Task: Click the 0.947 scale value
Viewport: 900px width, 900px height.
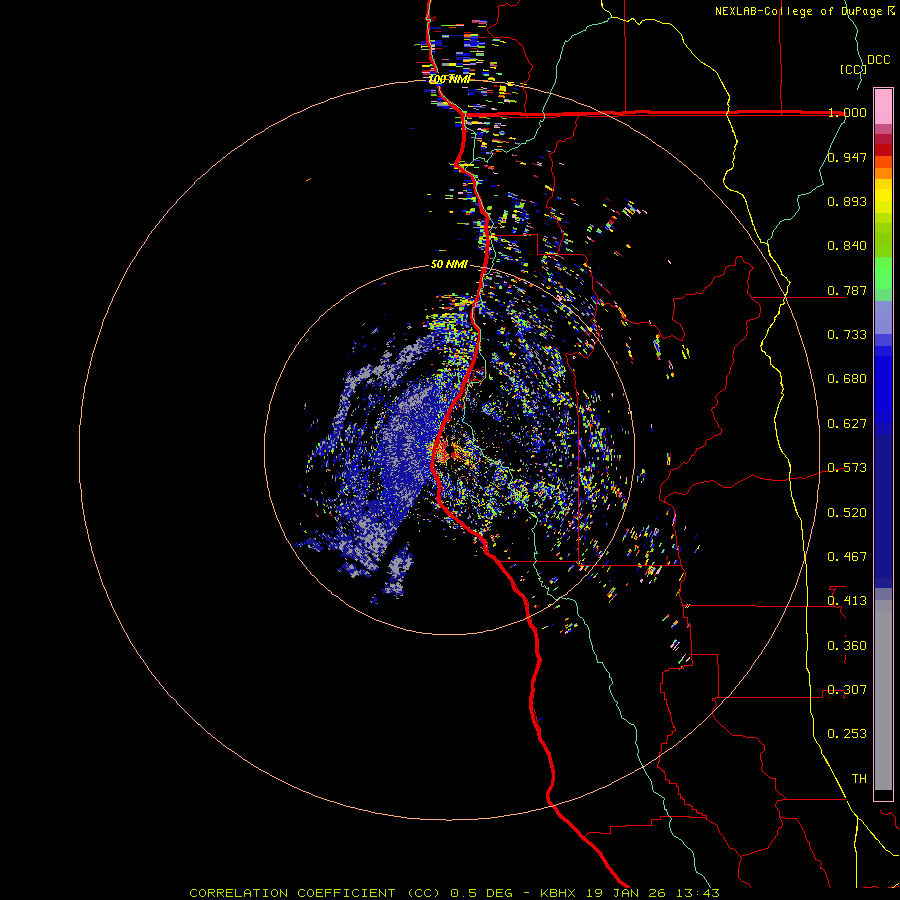Action: click(x=847, y=157)
